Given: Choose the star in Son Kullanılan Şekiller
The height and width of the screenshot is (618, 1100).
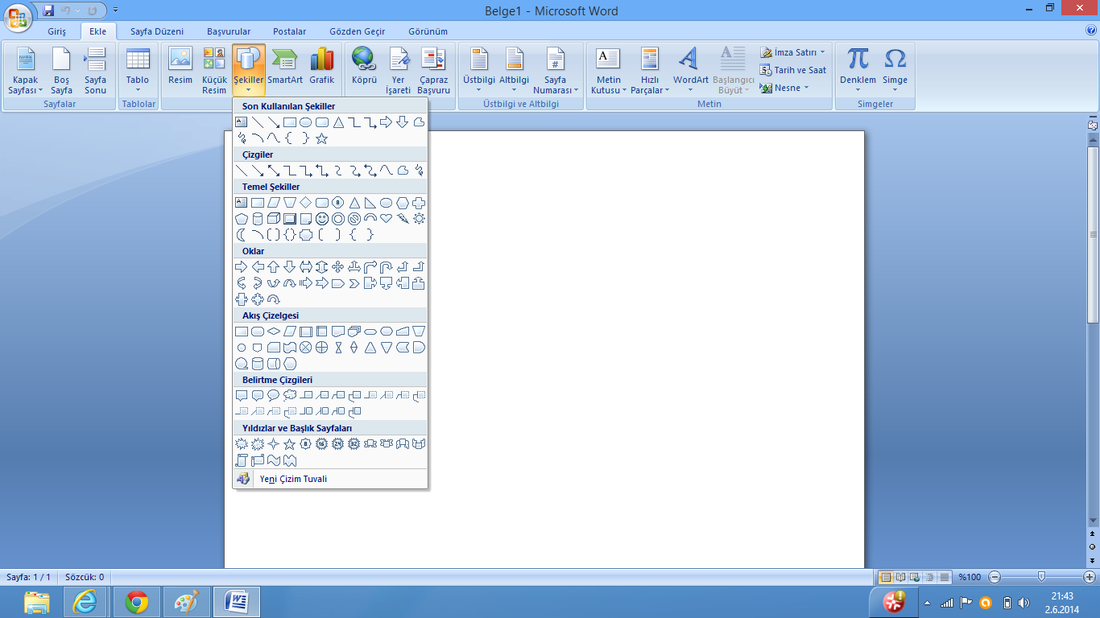Looking at the screenshot, I should point(322,138).
